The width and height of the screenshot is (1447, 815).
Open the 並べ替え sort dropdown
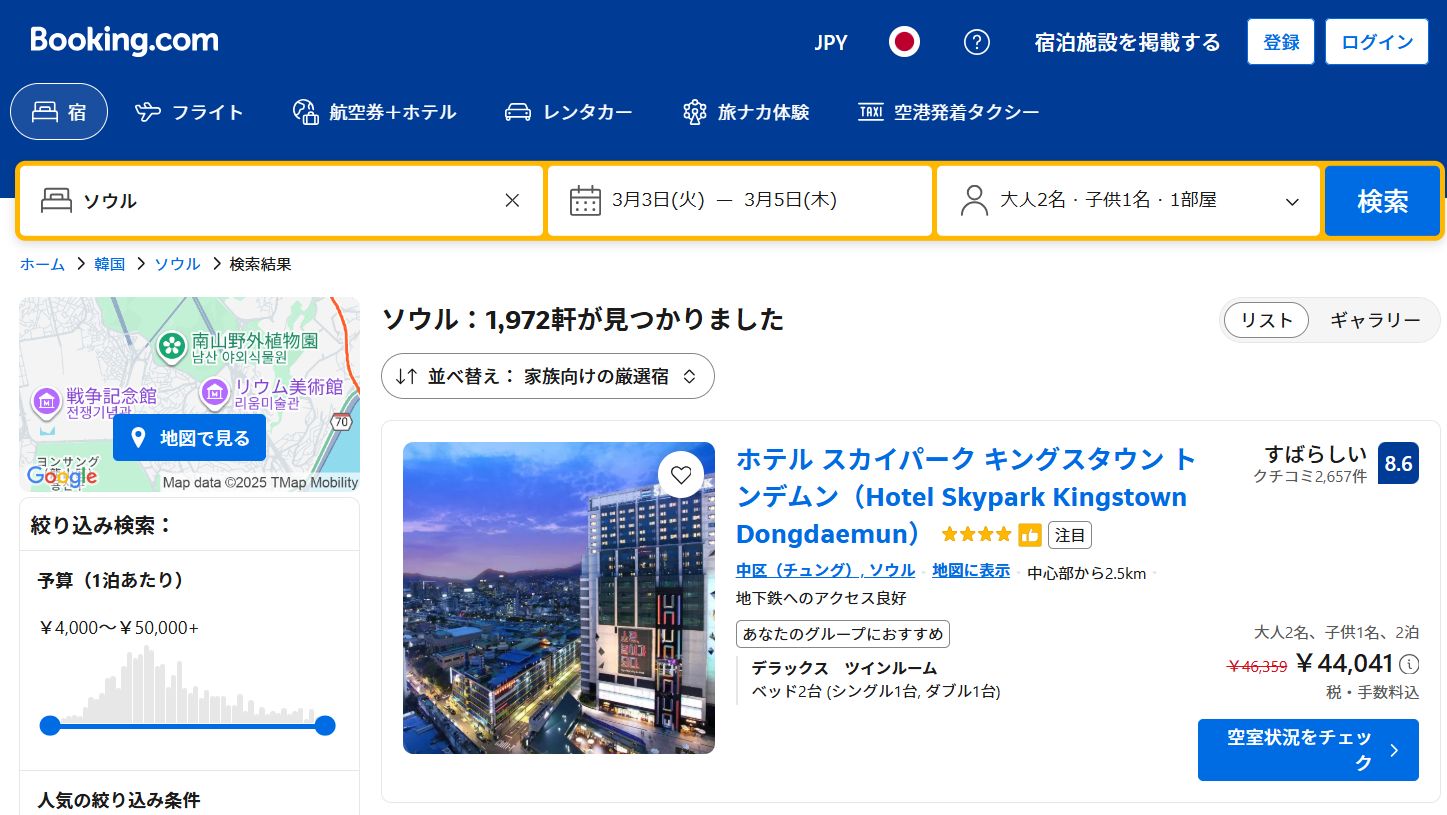click(547, 376)
